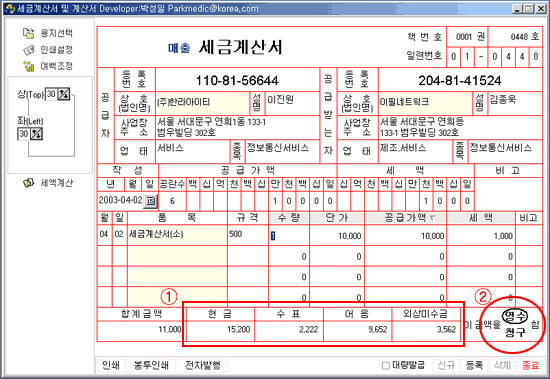
Task: Open the calendar picker beside 2003-04-02
Action: [151, 201]
